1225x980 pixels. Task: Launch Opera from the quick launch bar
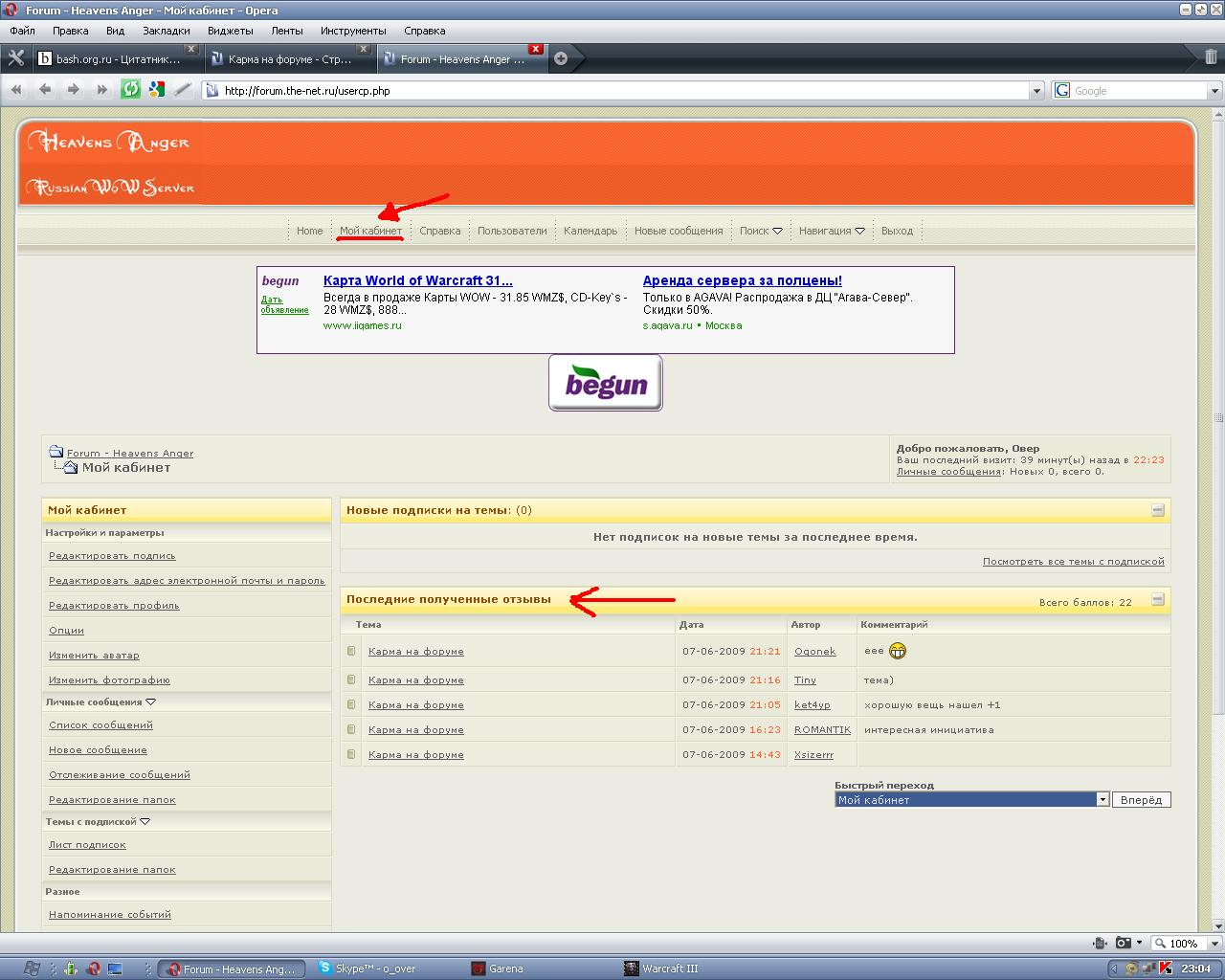[94, 969]
